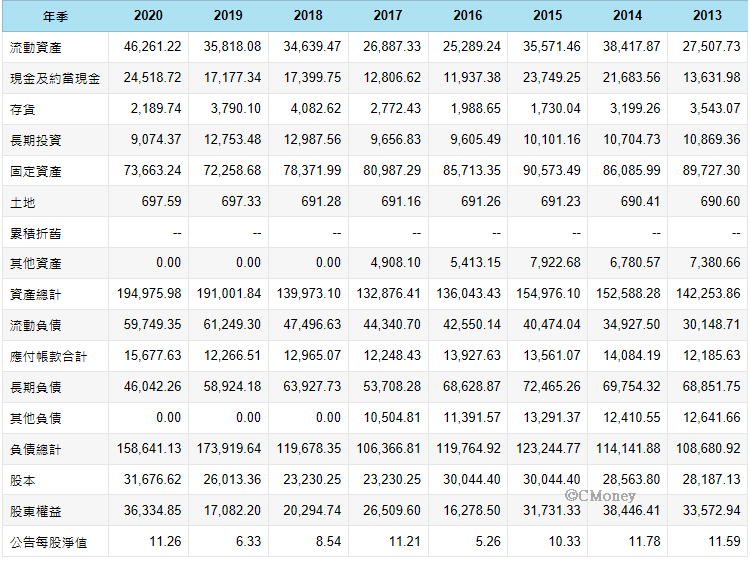Image resolution: width=750 pixels, height=574 pixels.
Task: Select the 現金及約當現金 row label
Action: point(55,78)
